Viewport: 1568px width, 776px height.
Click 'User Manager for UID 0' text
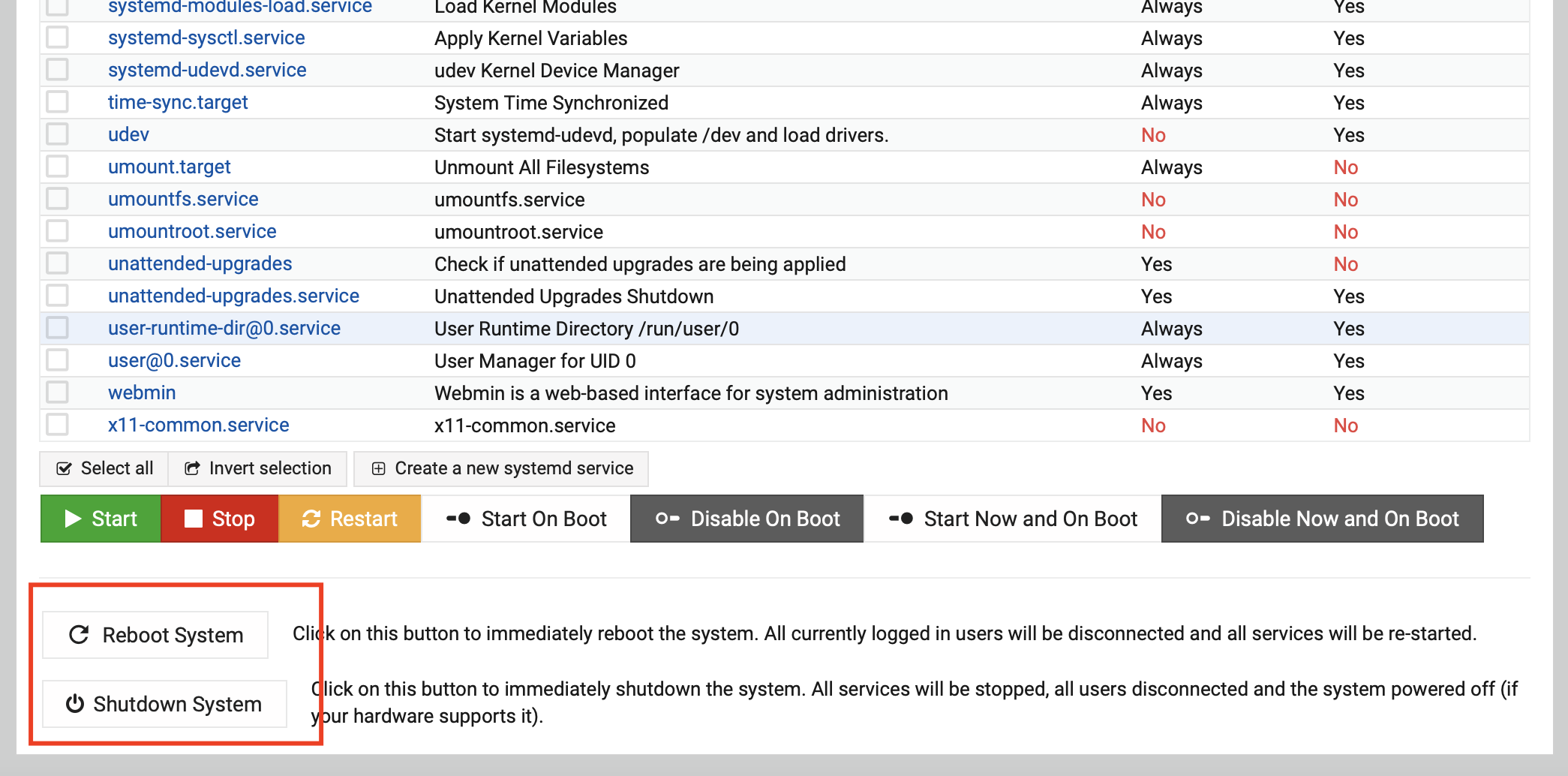(535, 361)
